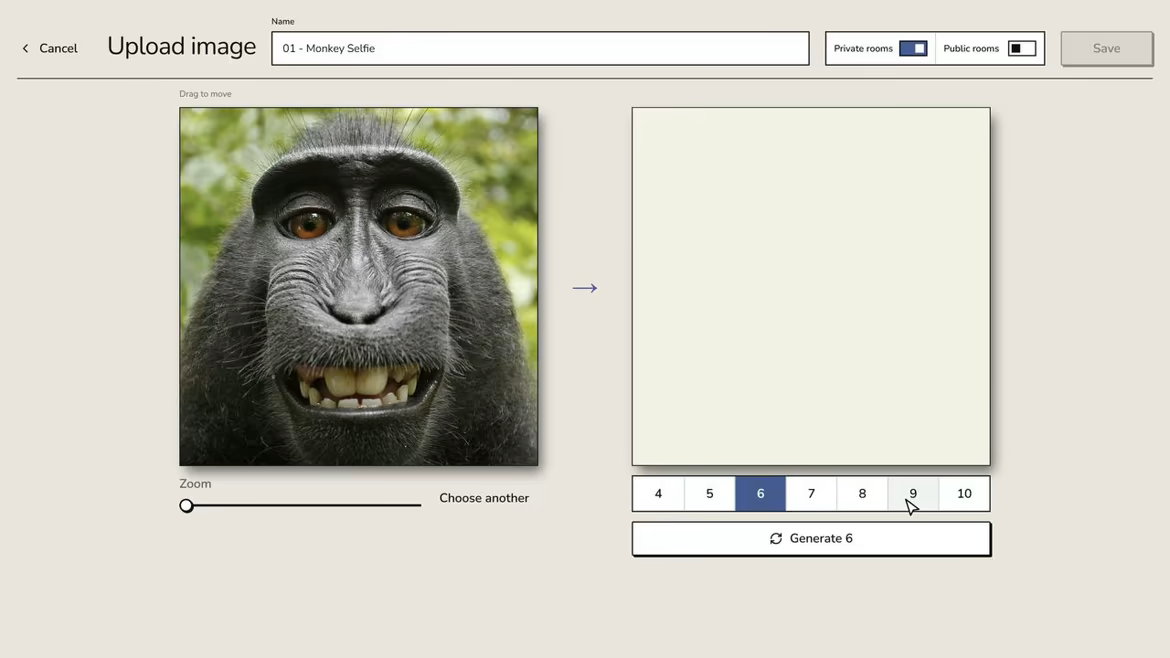The width and height of the screenshot is (1170, 658).
Task: Select grid size 7
Action: [811, 494]
